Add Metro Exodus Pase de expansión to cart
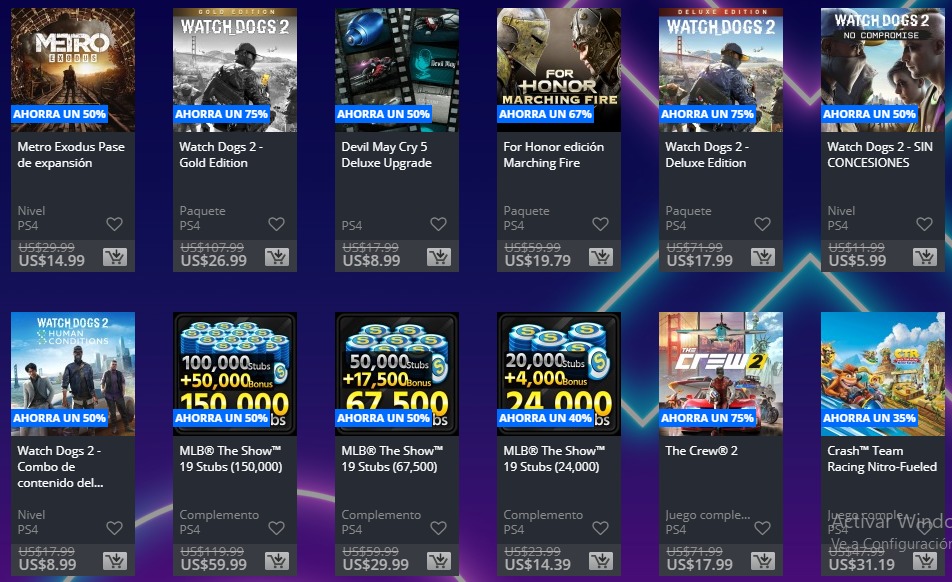Screen dimensions: 952x582 pyautogui.click(x=115, y=257)
